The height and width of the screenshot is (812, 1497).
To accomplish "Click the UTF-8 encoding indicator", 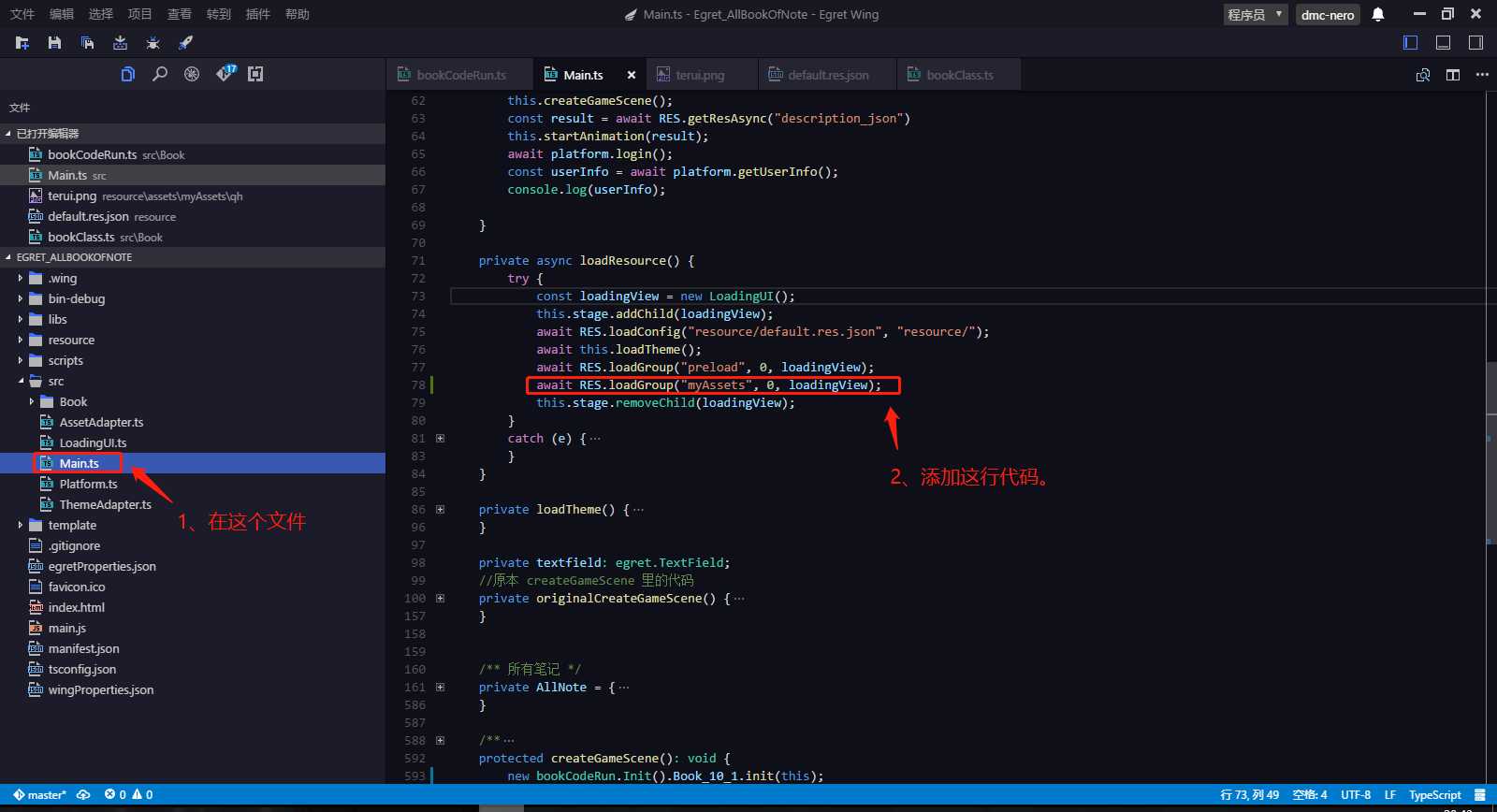I will pos(1356,794).
